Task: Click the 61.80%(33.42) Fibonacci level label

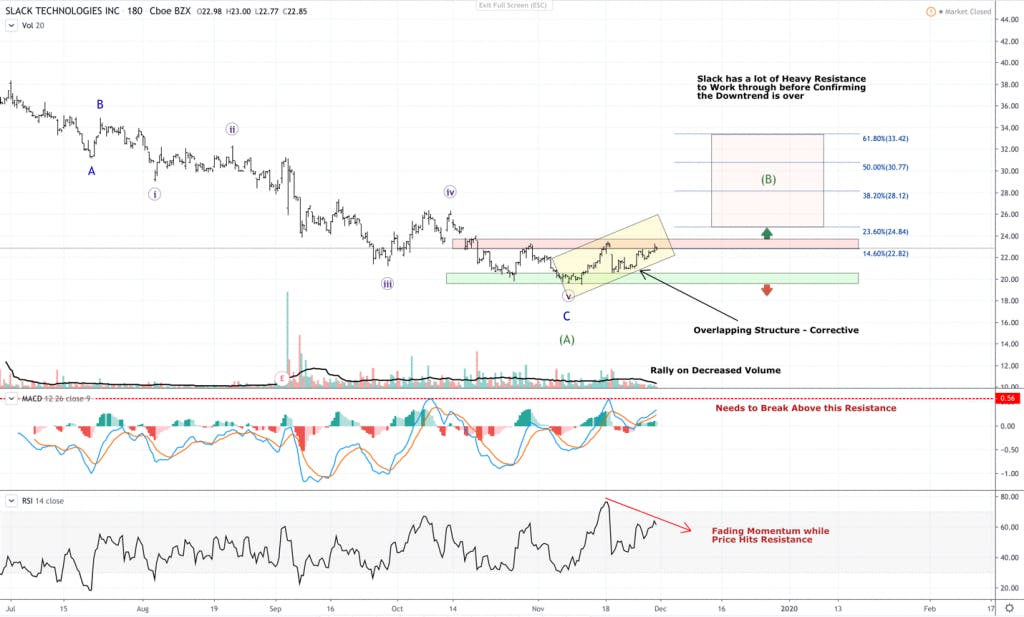Action: coord(885,138)
